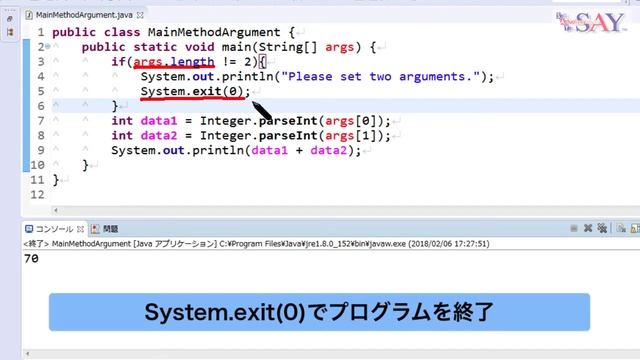Screen dimensions: 640x360
Task: Click line number 7 in the gutter
Action: [x=40, y=121]
